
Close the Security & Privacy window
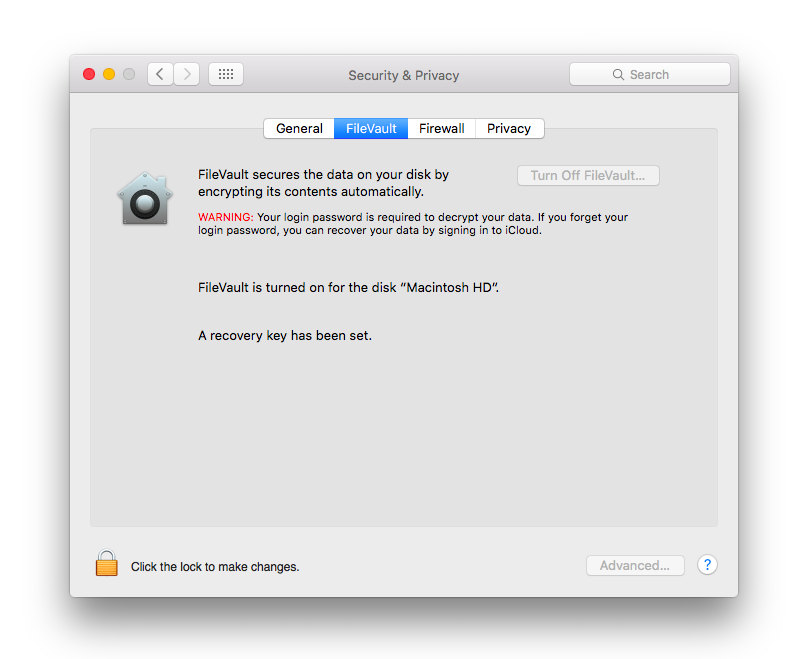pyautogui.click(x=89, y=74)
